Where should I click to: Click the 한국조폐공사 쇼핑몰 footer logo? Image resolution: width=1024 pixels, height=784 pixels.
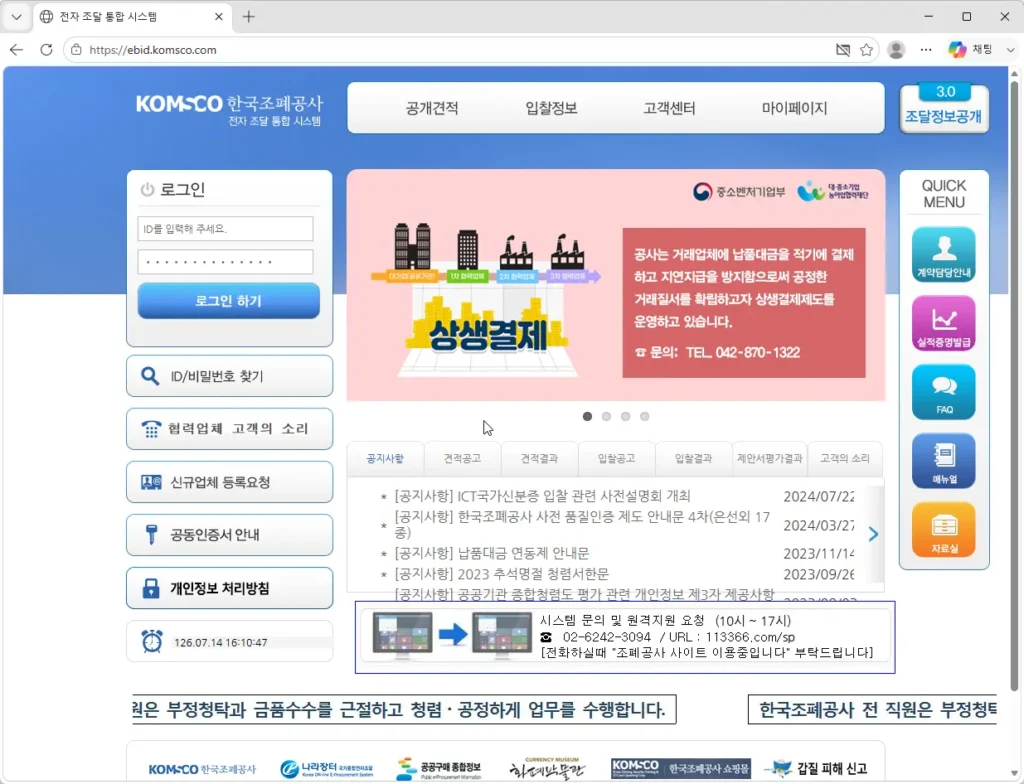680,768
